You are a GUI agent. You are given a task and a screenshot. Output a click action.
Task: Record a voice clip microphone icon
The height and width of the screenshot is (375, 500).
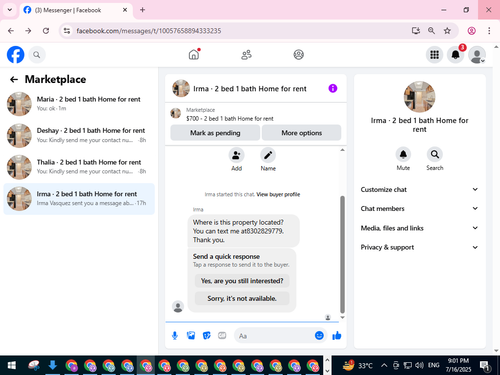[x=175, y=335]
